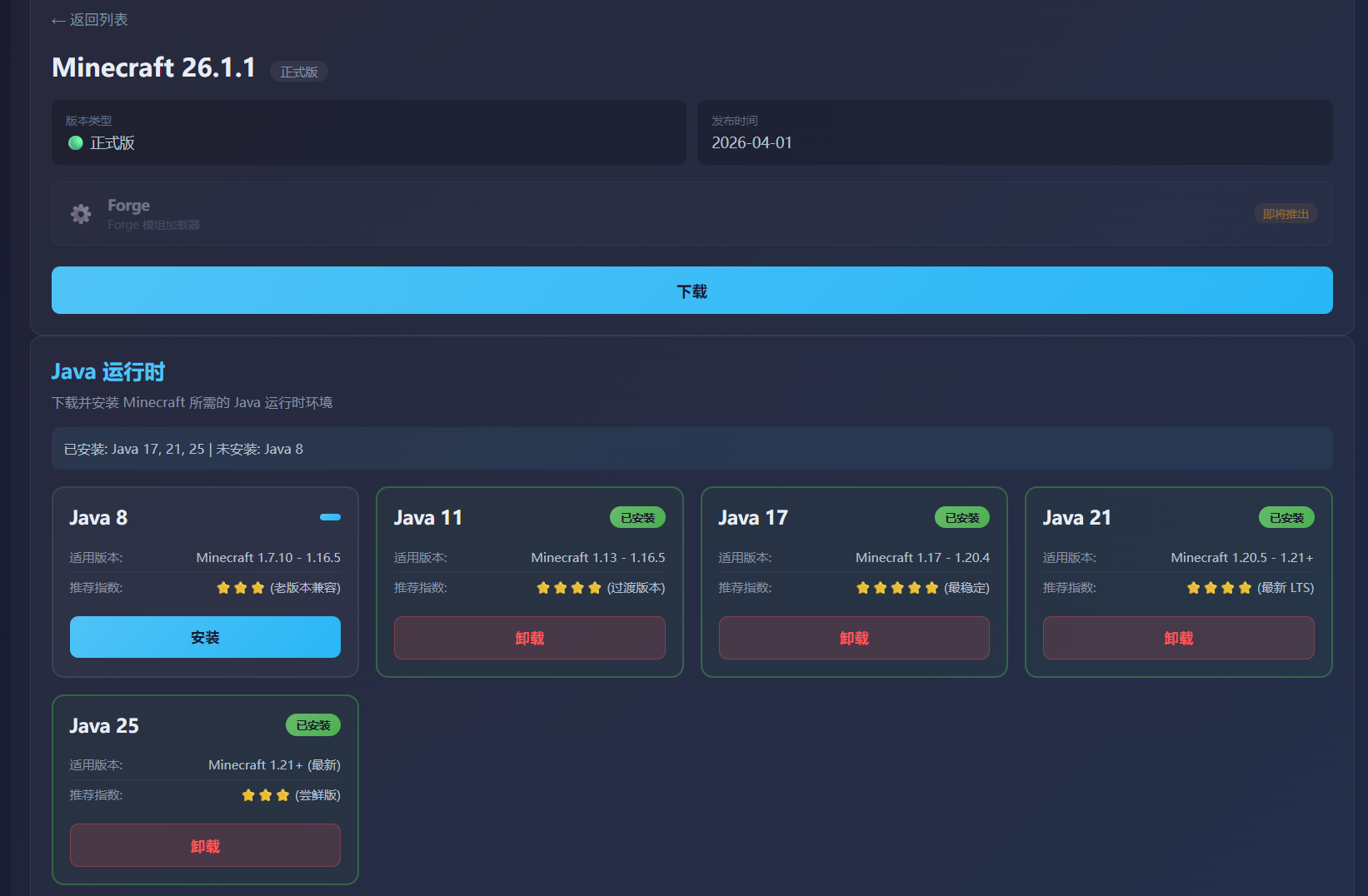Click the '(过渡版本)' note on Java 11 card
The width and height of the screenshot is (1368, 896).
pyautogui.click(x=636, y=588)
